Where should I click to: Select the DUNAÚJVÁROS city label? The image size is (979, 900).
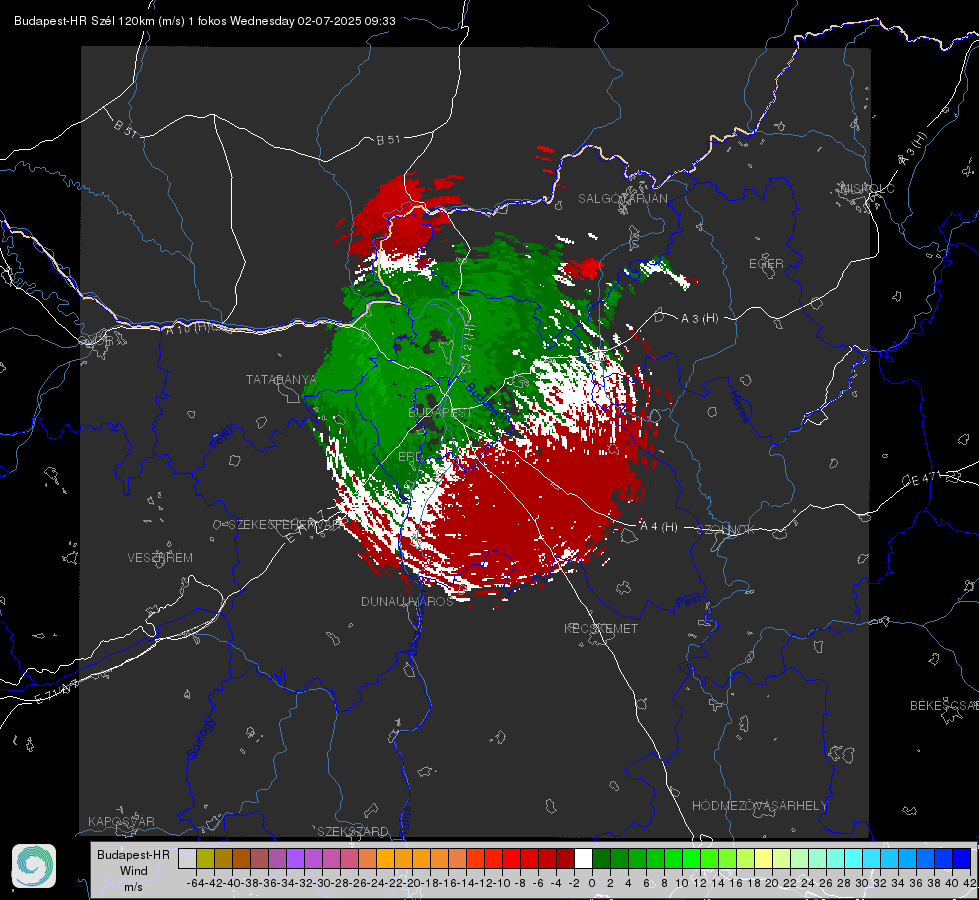[407, 601]
